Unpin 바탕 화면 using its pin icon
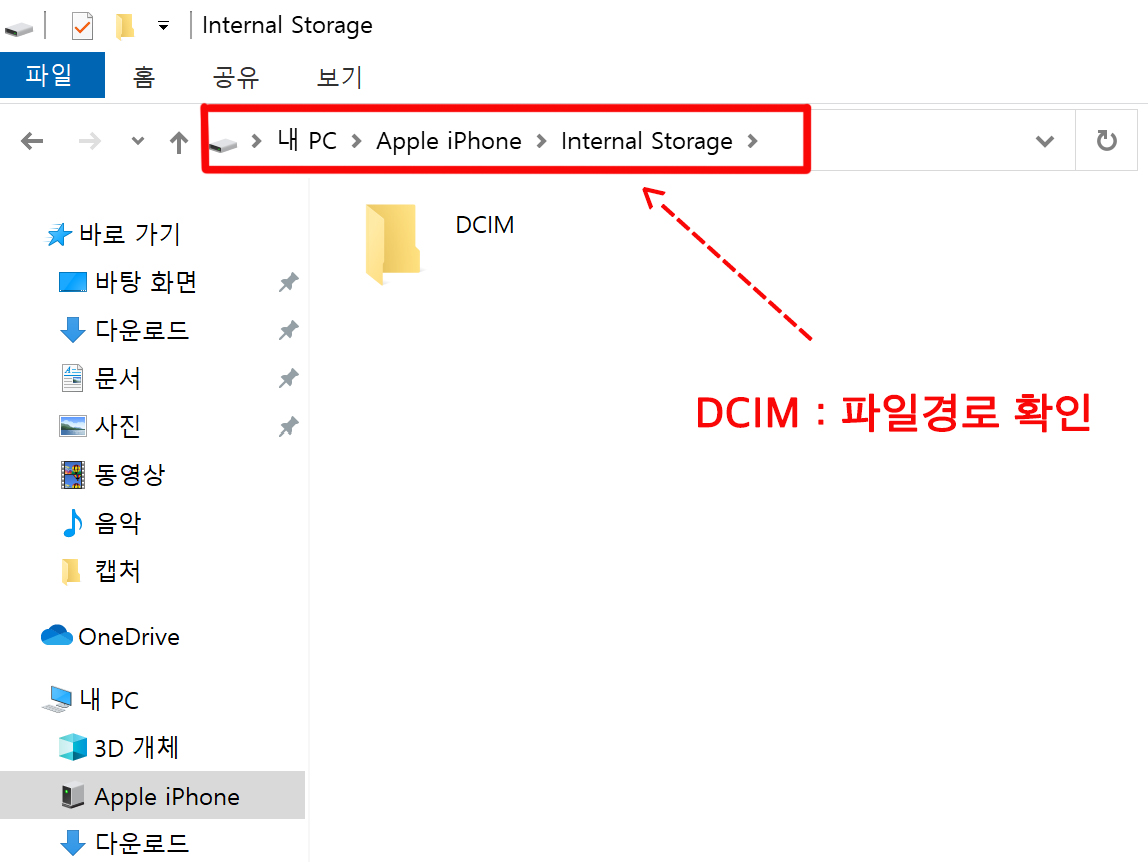This screenshot has height=862, width=1148. pos(288,282)
